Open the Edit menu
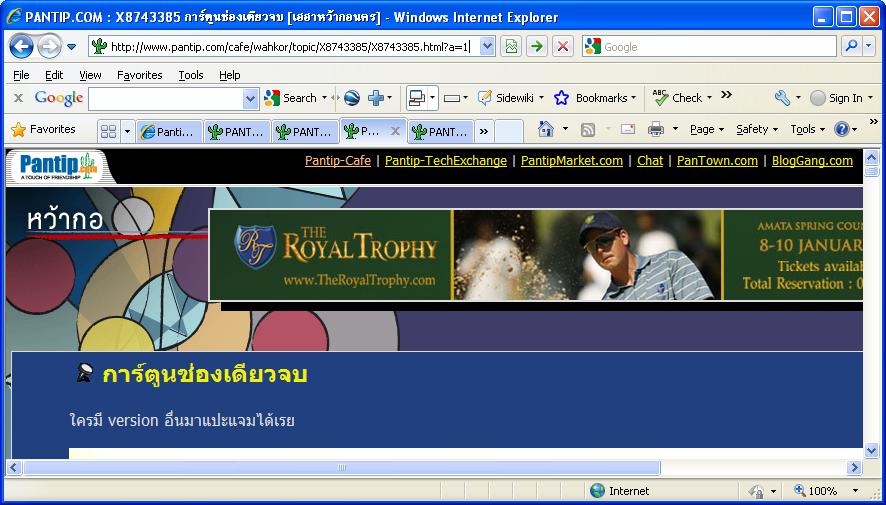This screenshot has height=505, width=886. 54,75
